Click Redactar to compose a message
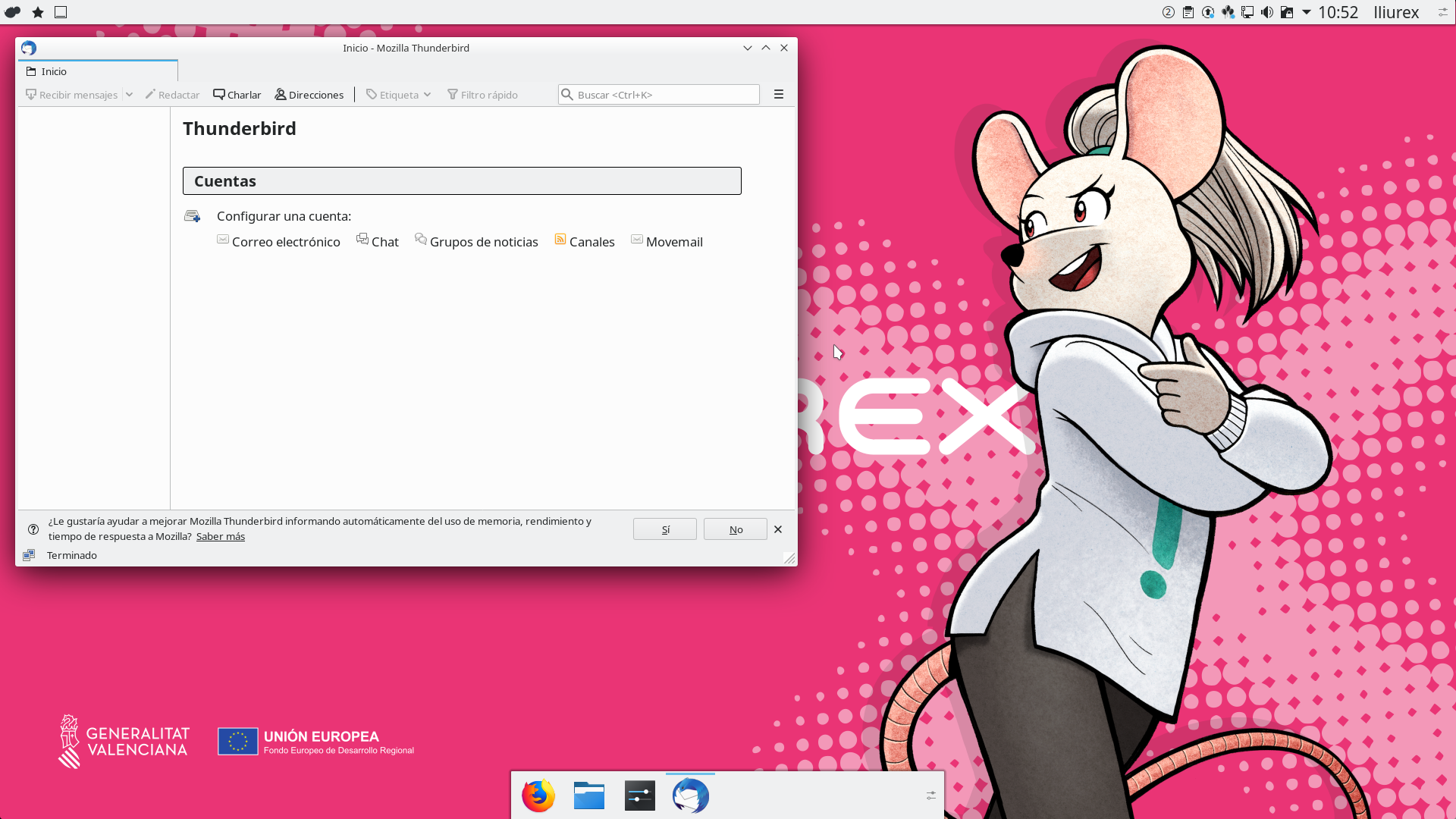Viewport: 1456px width, 819px height. tap(172, 95)
